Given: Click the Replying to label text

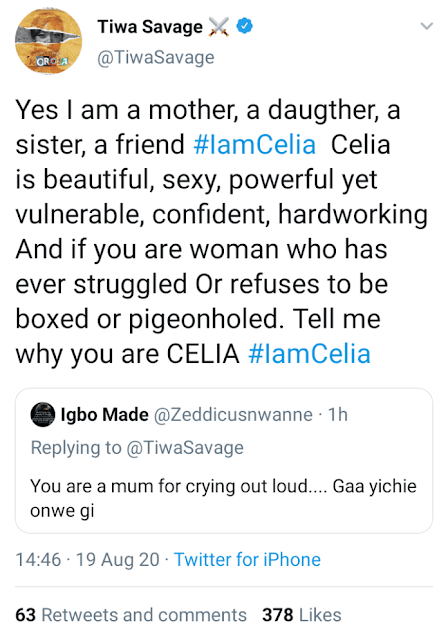Looking at the screenshot, I should coord(76,448).
